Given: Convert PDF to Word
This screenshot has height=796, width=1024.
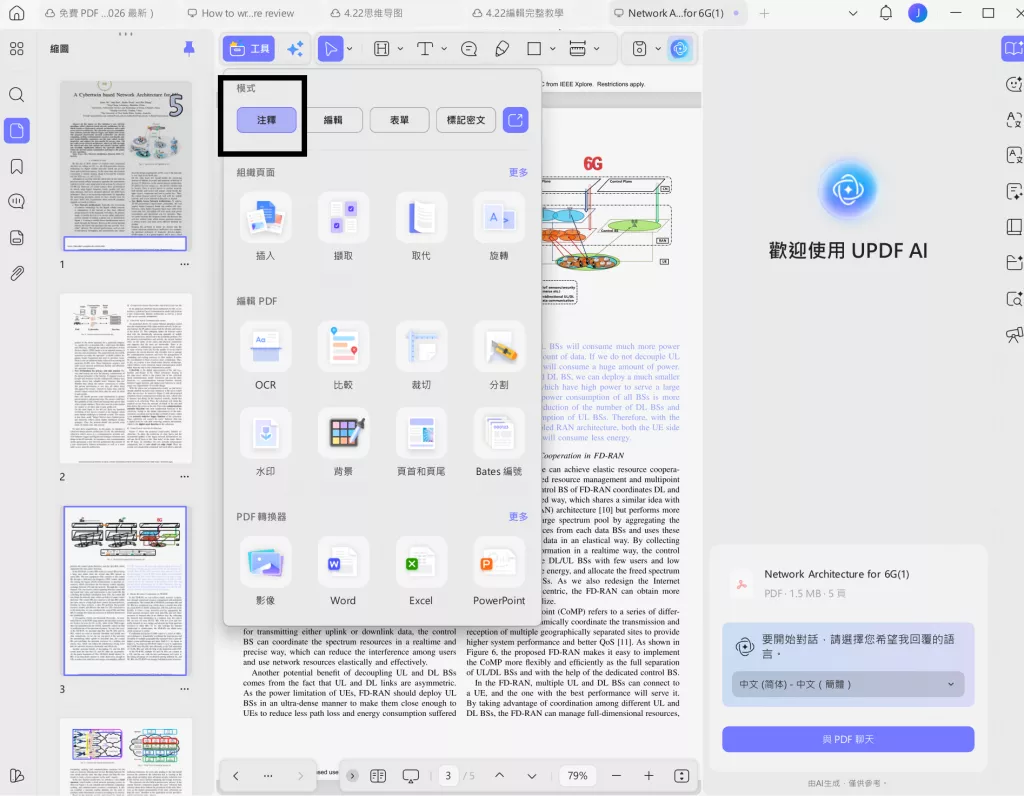Looking at the screenshot, I should click(343, 571).
